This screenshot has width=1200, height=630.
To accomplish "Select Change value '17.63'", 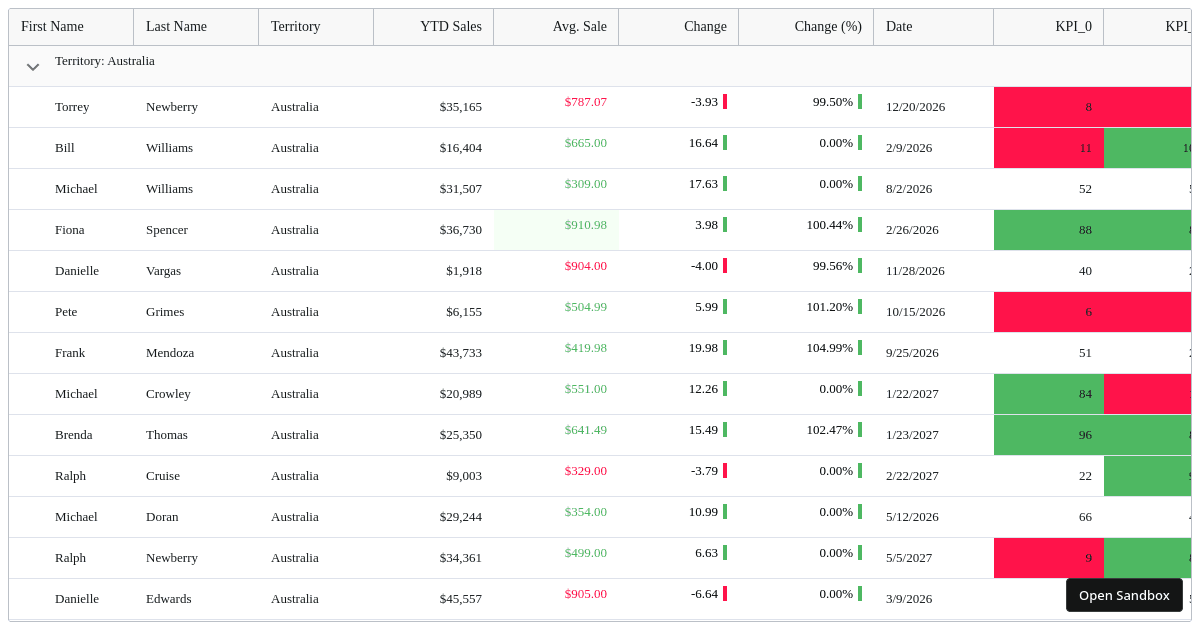I will 703,184.
